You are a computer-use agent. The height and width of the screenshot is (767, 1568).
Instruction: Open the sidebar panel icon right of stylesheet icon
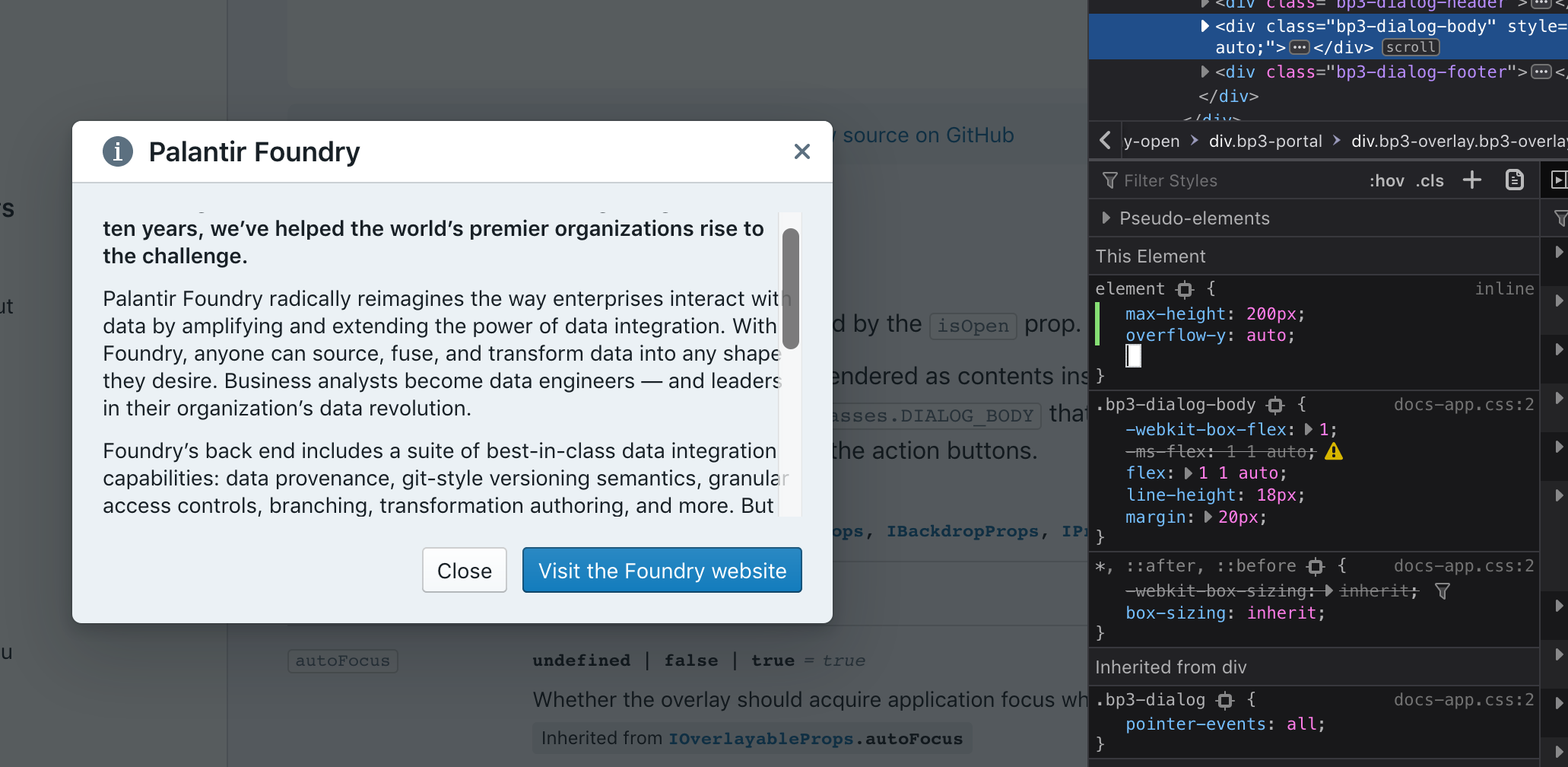point(1560,180)
